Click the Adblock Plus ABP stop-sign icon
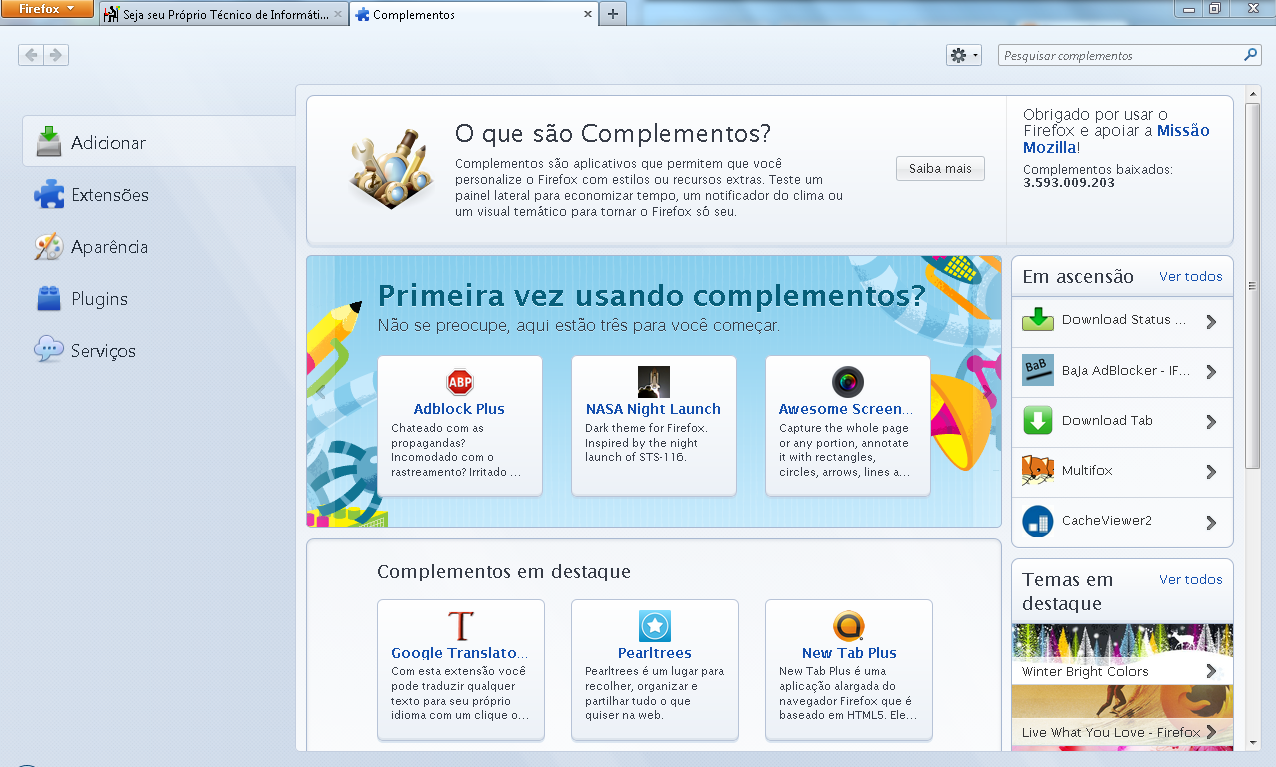This screenshot has height=767, width=1276. click(460, 382)
